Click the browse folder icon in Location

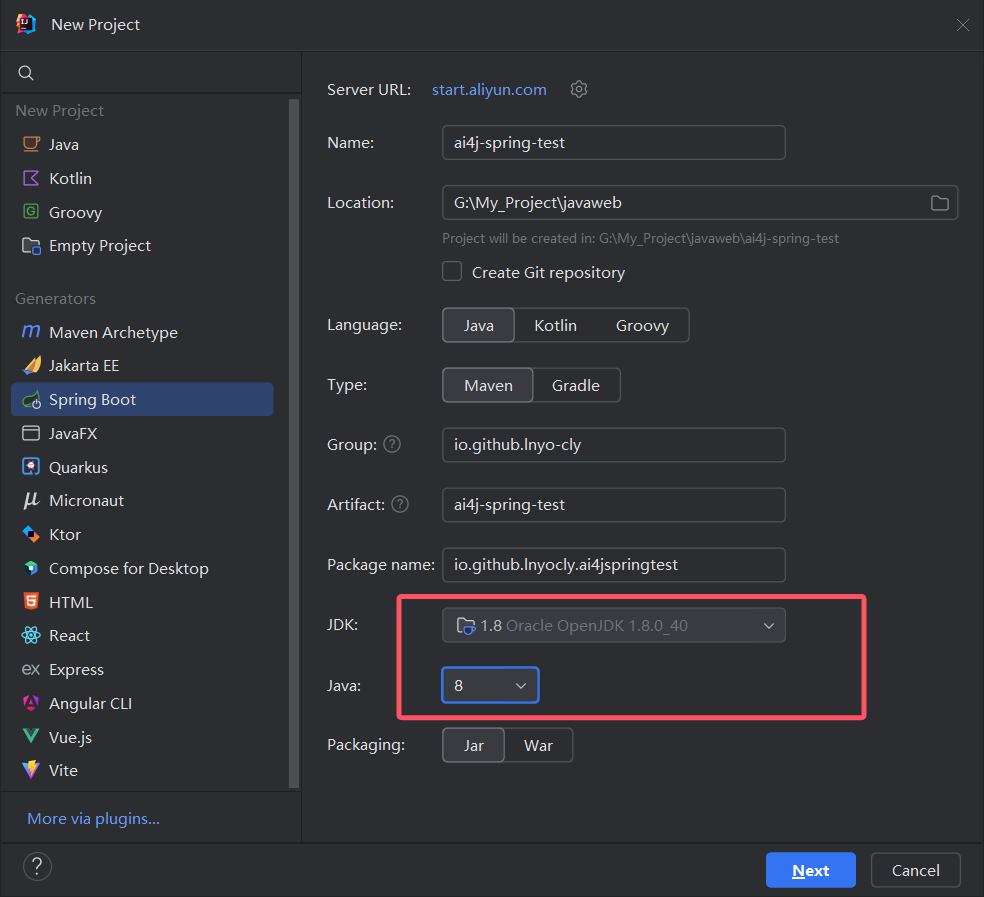pos(939,203)
